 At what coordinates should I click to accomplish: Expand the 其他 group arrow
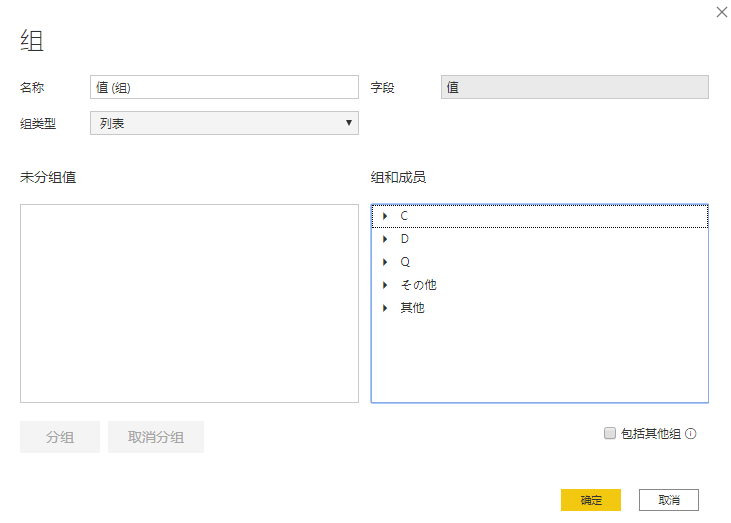click(x=385, y=308)
